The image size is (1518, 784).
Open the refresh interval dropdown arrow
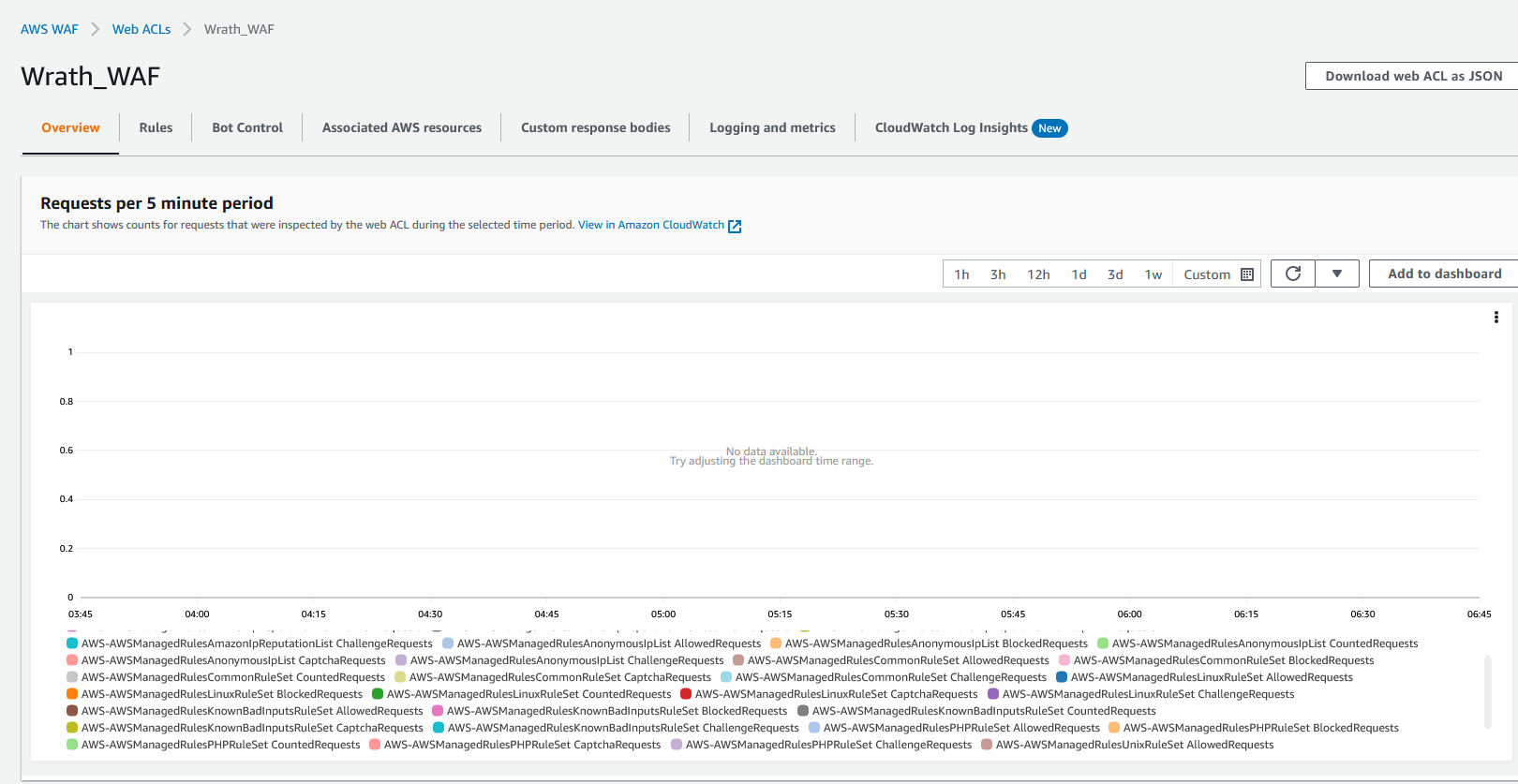click(x=1337, y=274)
